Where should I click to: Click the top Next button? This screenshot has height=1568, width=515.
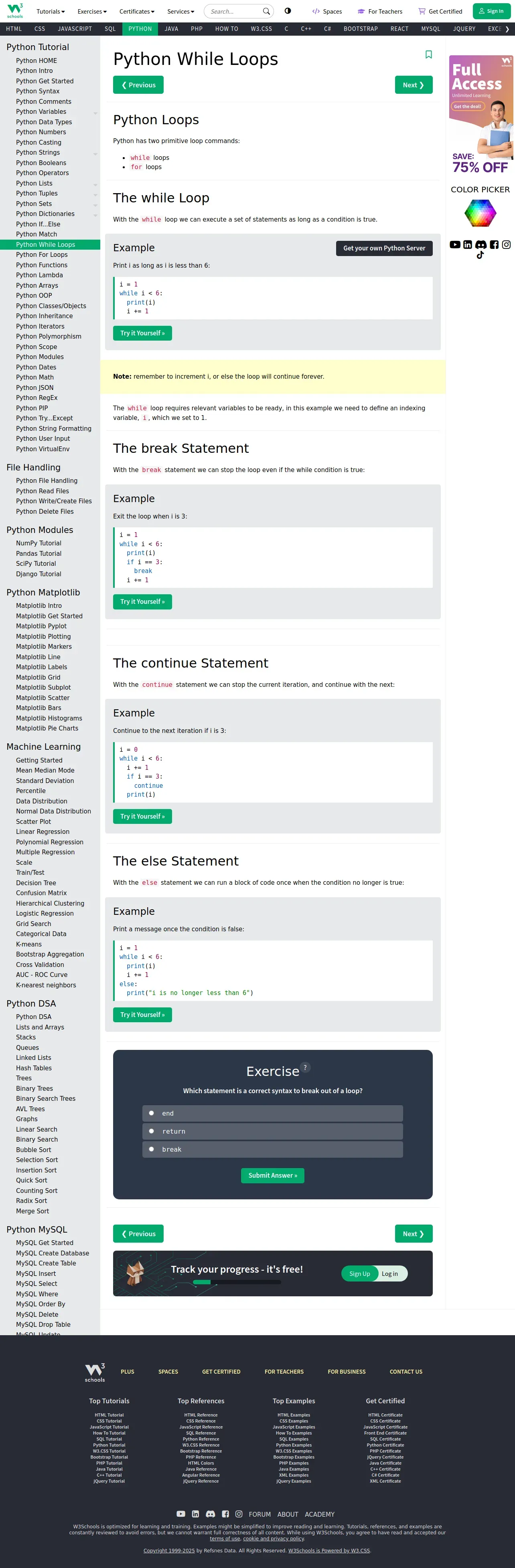pos(413,85)
